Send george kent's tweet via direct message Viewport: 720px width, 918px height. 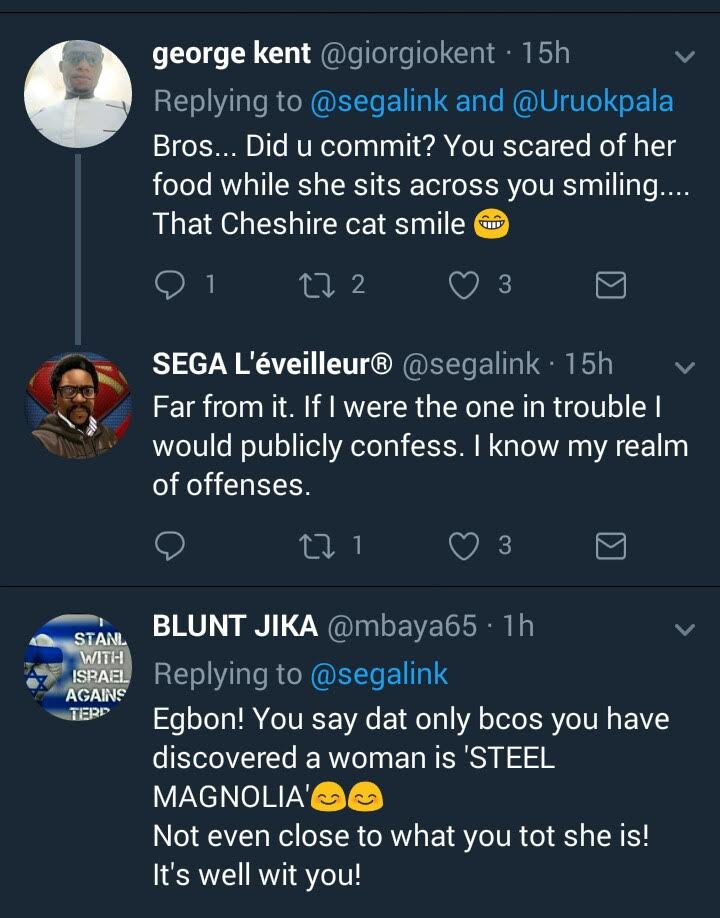point(610,286)
